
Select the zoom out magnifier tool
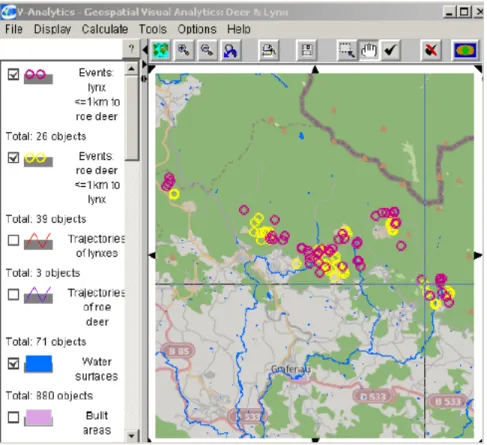207,50
